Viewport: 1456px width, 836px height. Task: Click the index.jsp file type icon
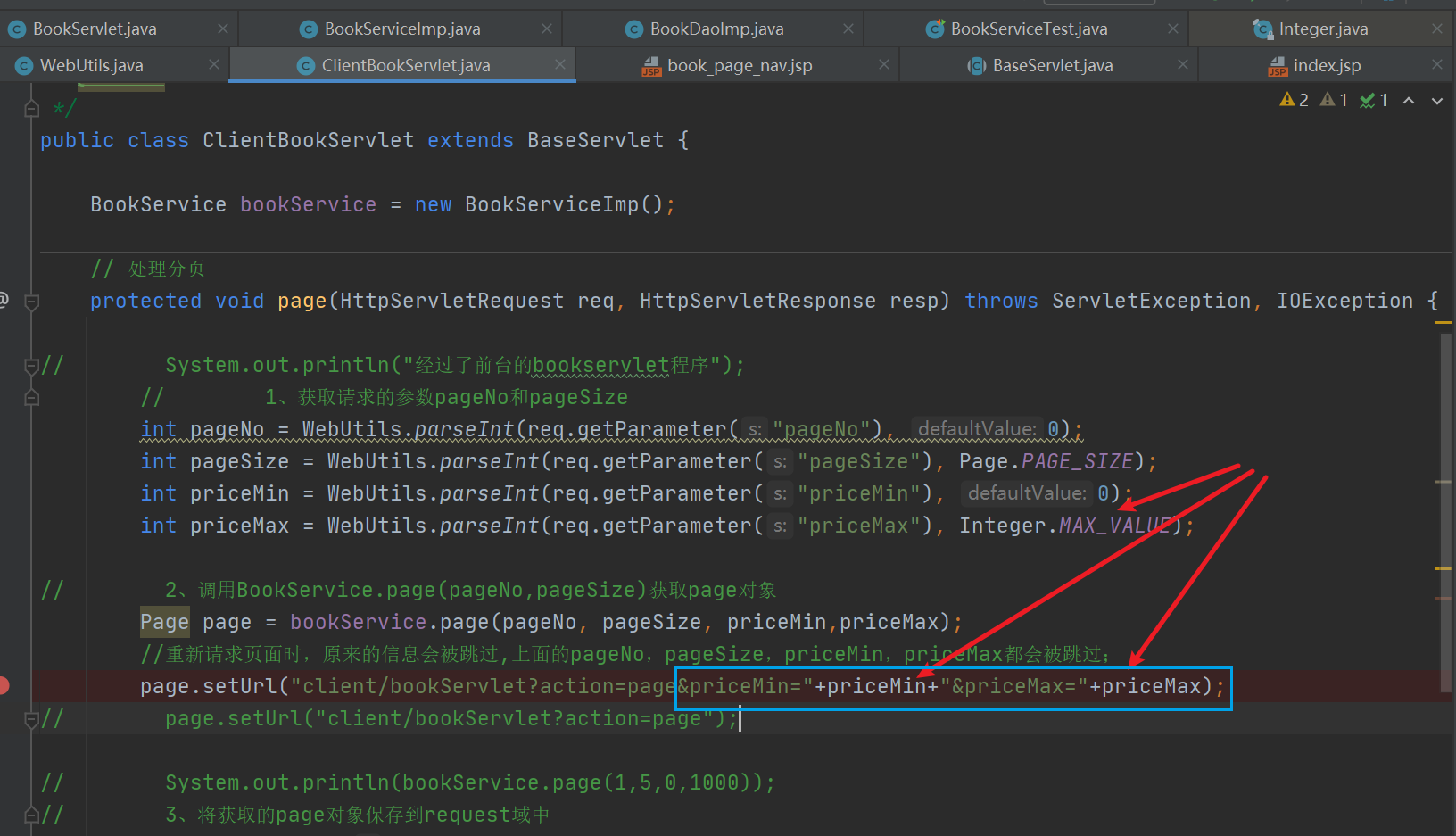tap(1278, 66)
